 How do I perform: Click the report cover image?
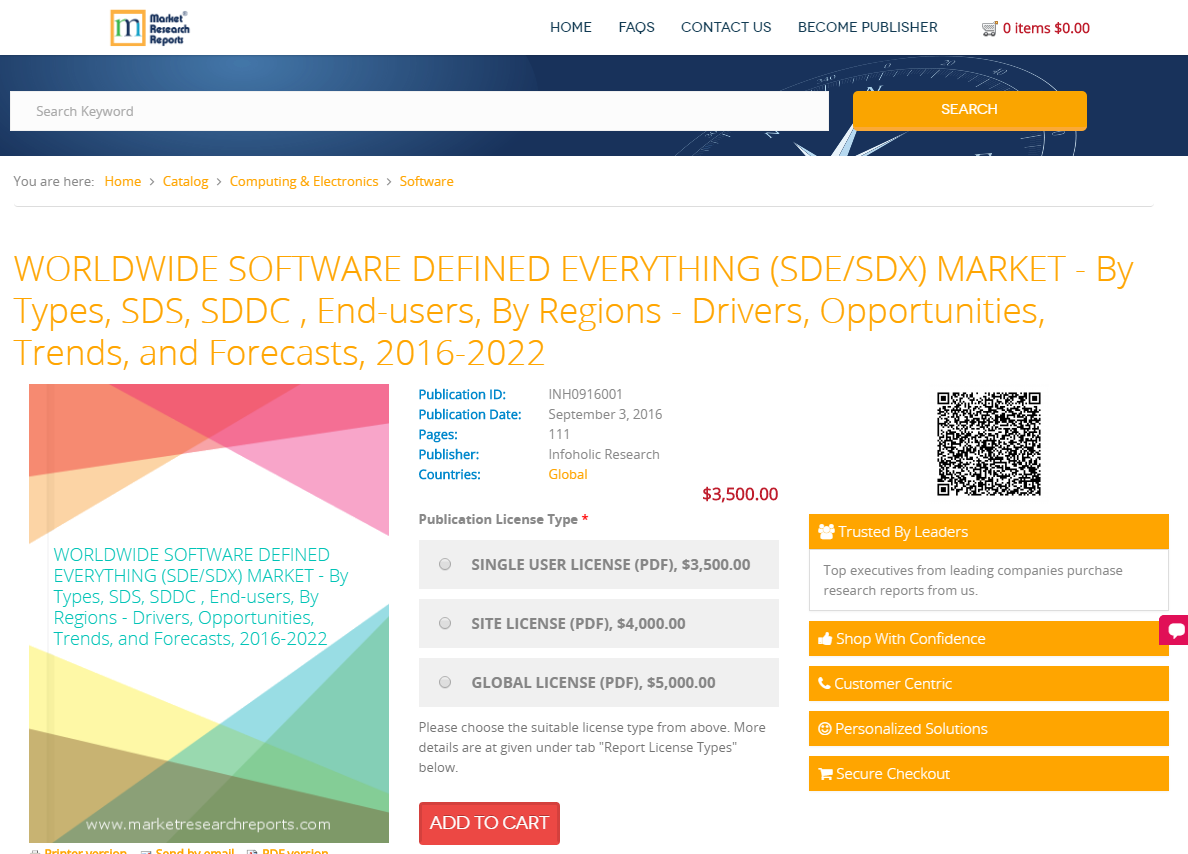point(209,613)
